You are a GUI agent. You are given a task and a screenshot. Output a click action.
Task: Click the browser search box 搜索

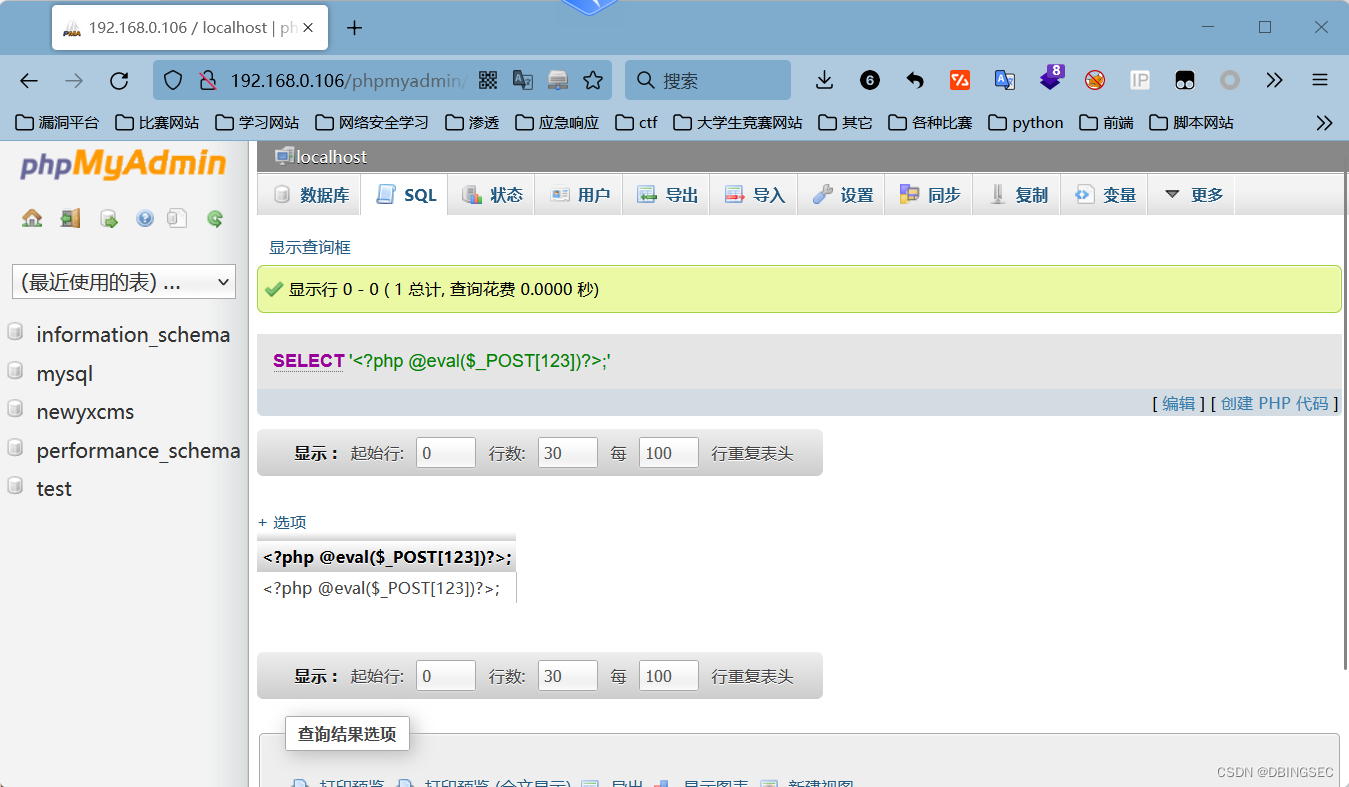708,80
